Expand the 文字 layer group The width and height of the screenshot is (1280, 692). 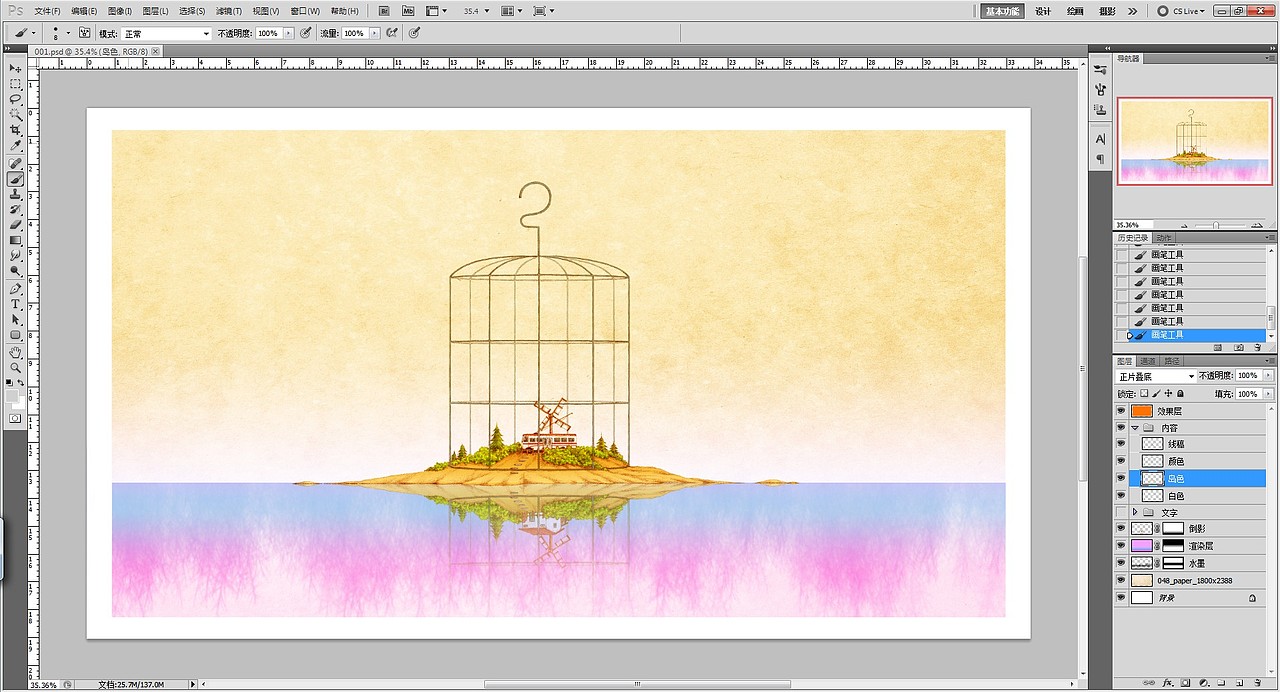[x=1135, y=512]
